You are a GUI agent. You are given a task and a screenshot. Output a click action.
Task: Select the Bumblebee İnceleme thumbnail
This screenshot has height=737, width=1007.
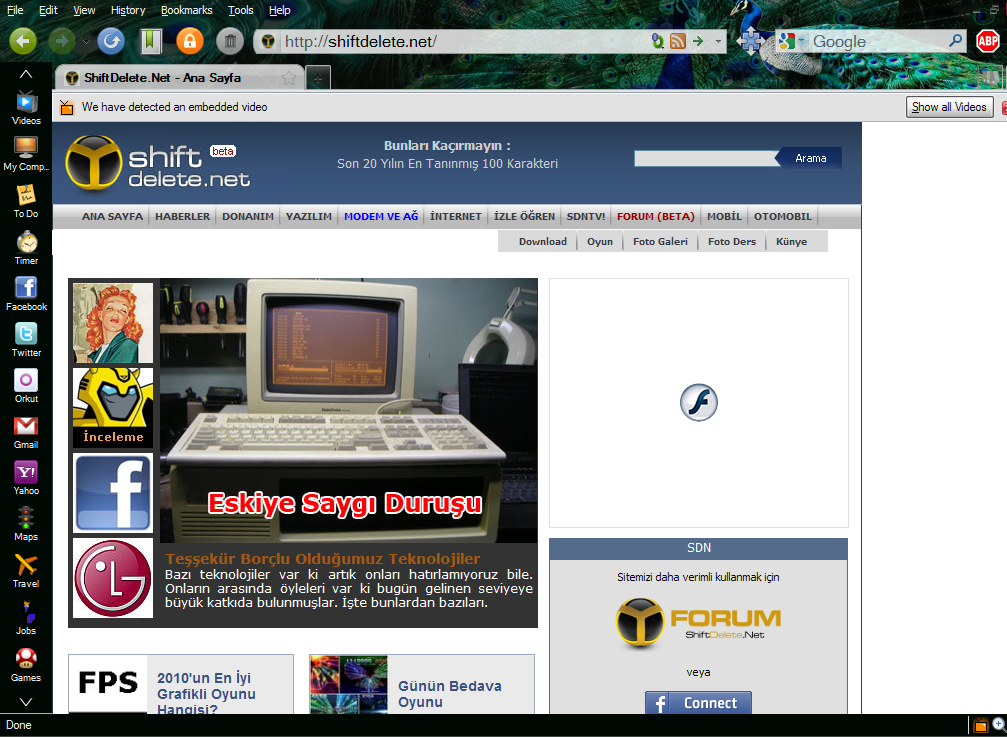point(113,408)
